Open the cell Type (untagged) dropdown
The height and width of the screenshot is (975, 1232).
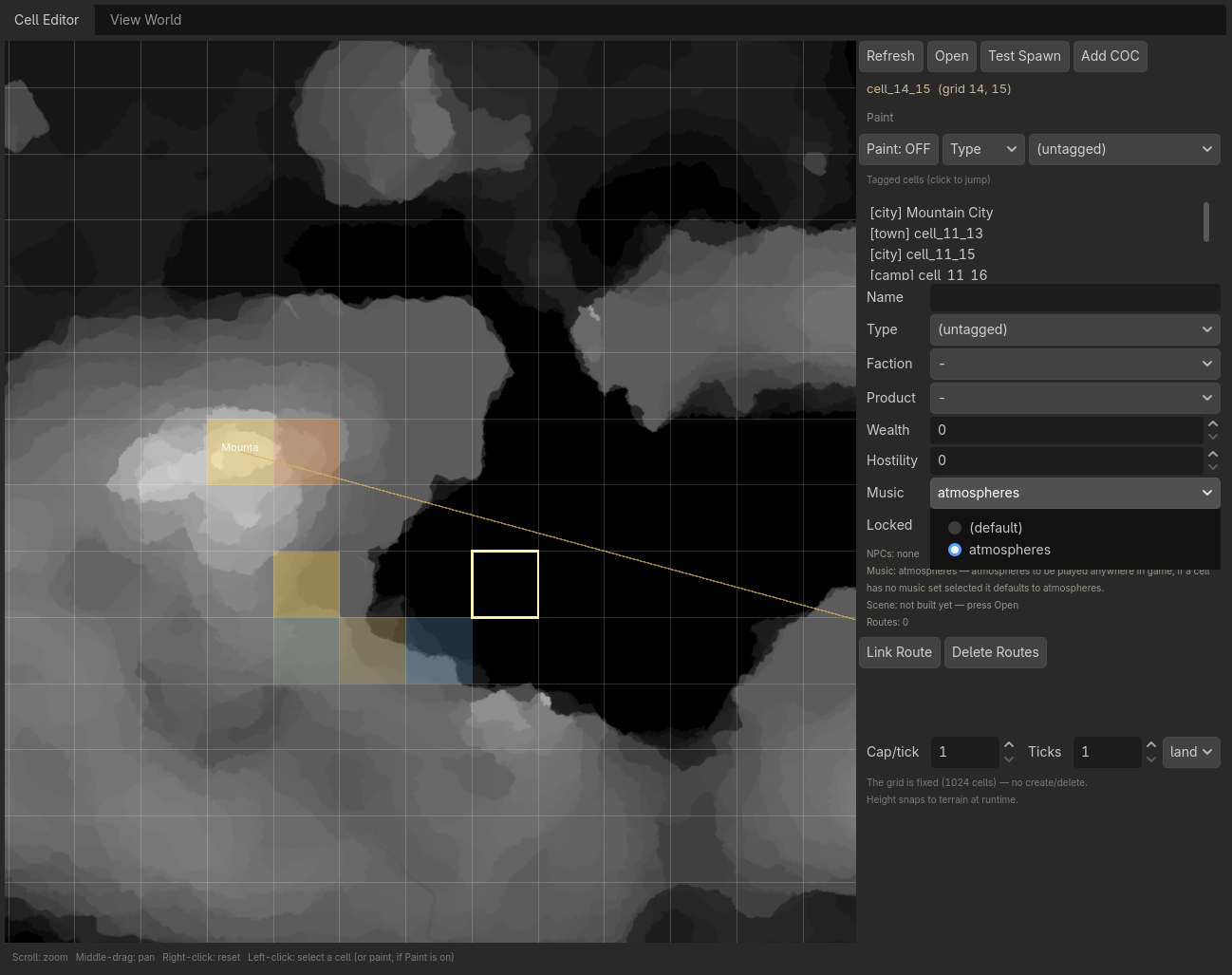coord(1075,329)
